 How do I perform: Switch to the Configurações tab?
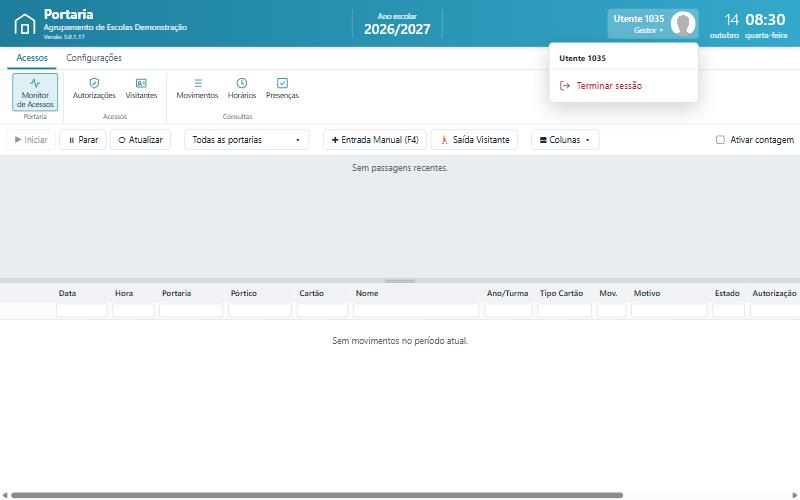tap(94, 58)
